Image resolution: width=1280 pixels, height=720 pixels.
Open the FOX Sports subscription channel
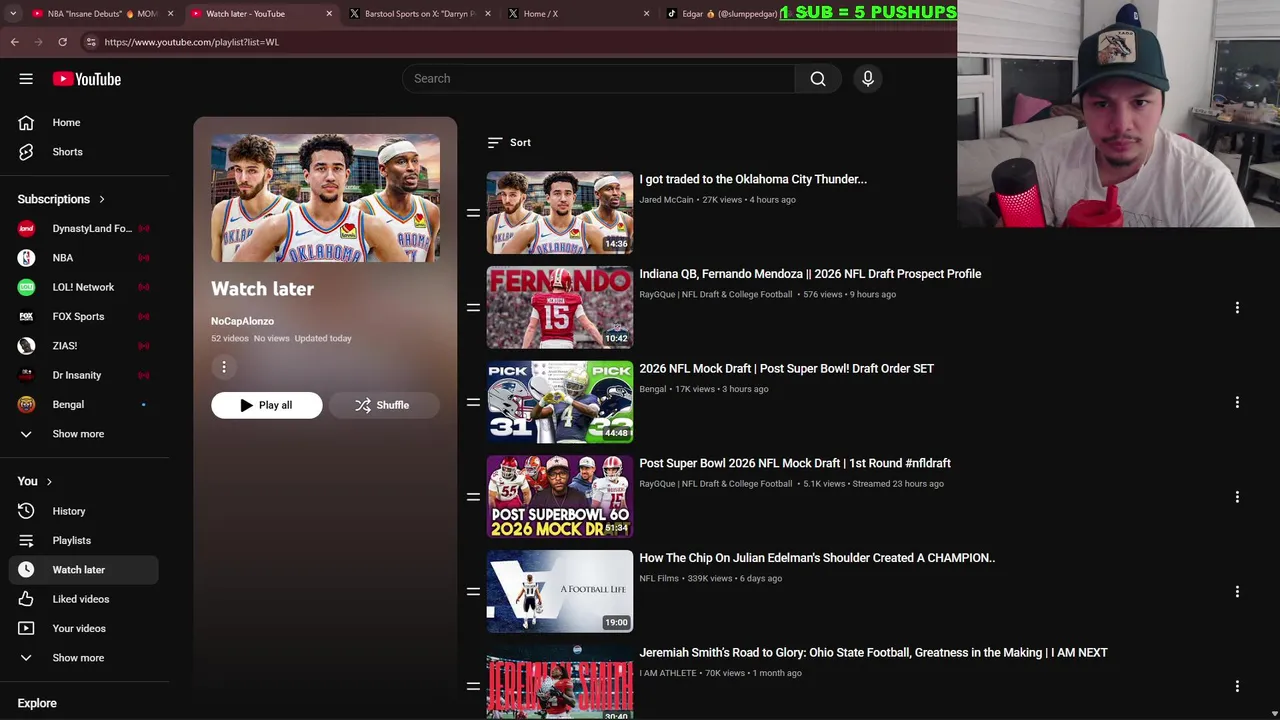[x=84, y=316]
